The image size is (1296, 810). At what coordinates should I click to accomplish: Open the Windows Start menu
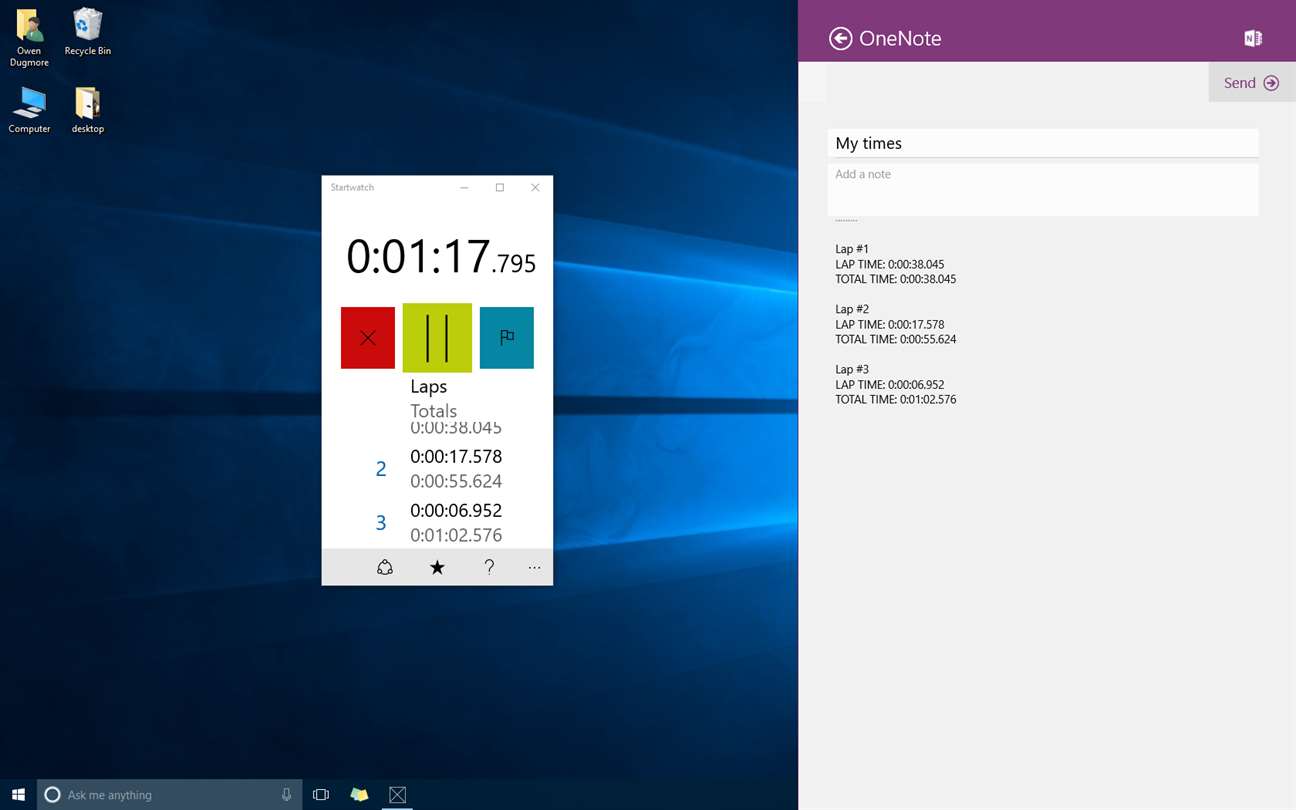pos(18,795)
